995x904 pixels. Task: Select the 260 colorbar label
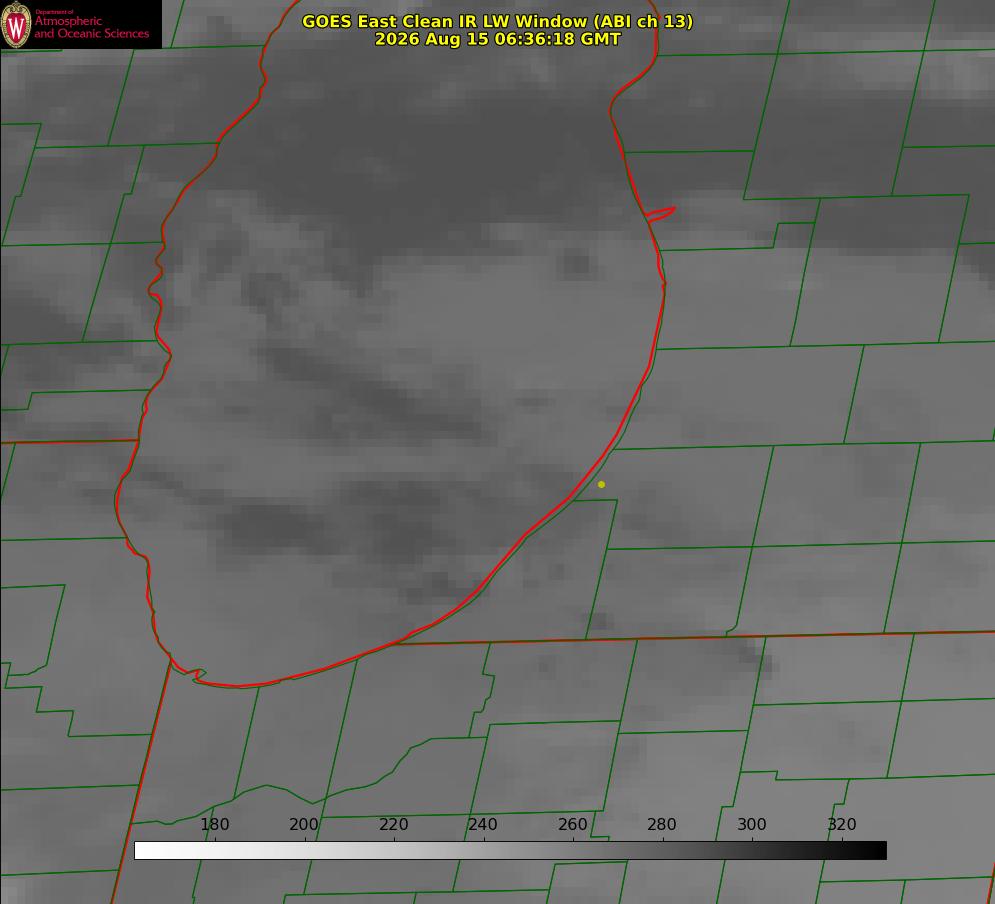[572, 824]
